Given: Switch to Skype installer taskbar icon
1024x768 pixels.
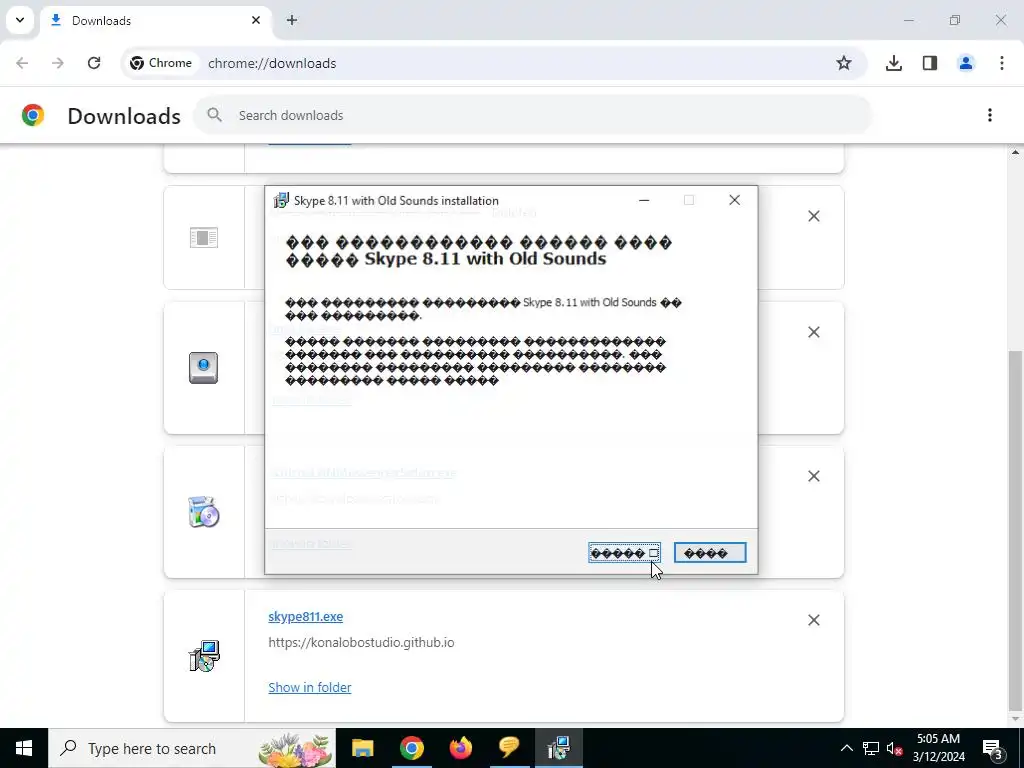Looking at the screenshot, I should (559, 748).
